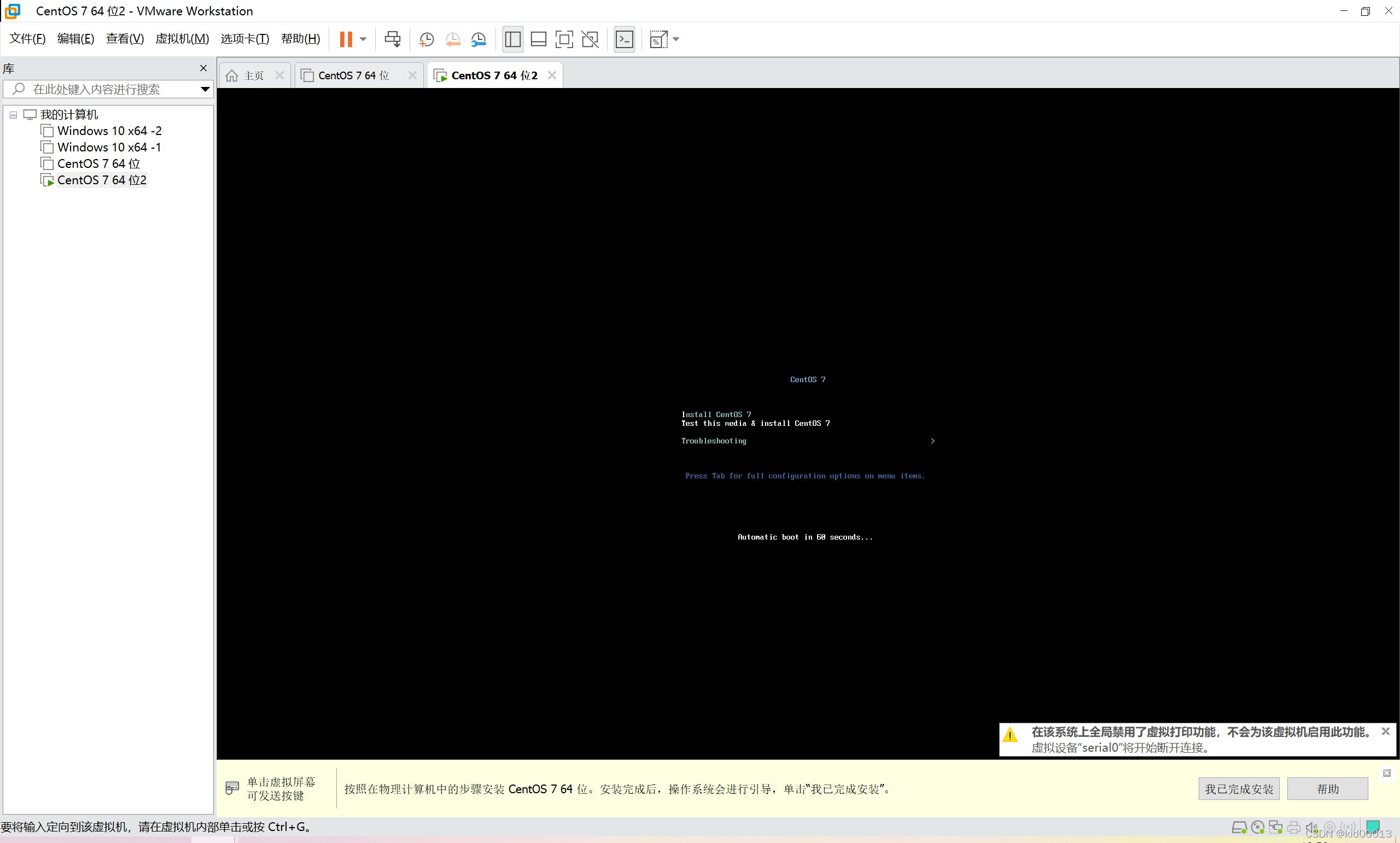Take a snapshot of this virtual machine

426,39
